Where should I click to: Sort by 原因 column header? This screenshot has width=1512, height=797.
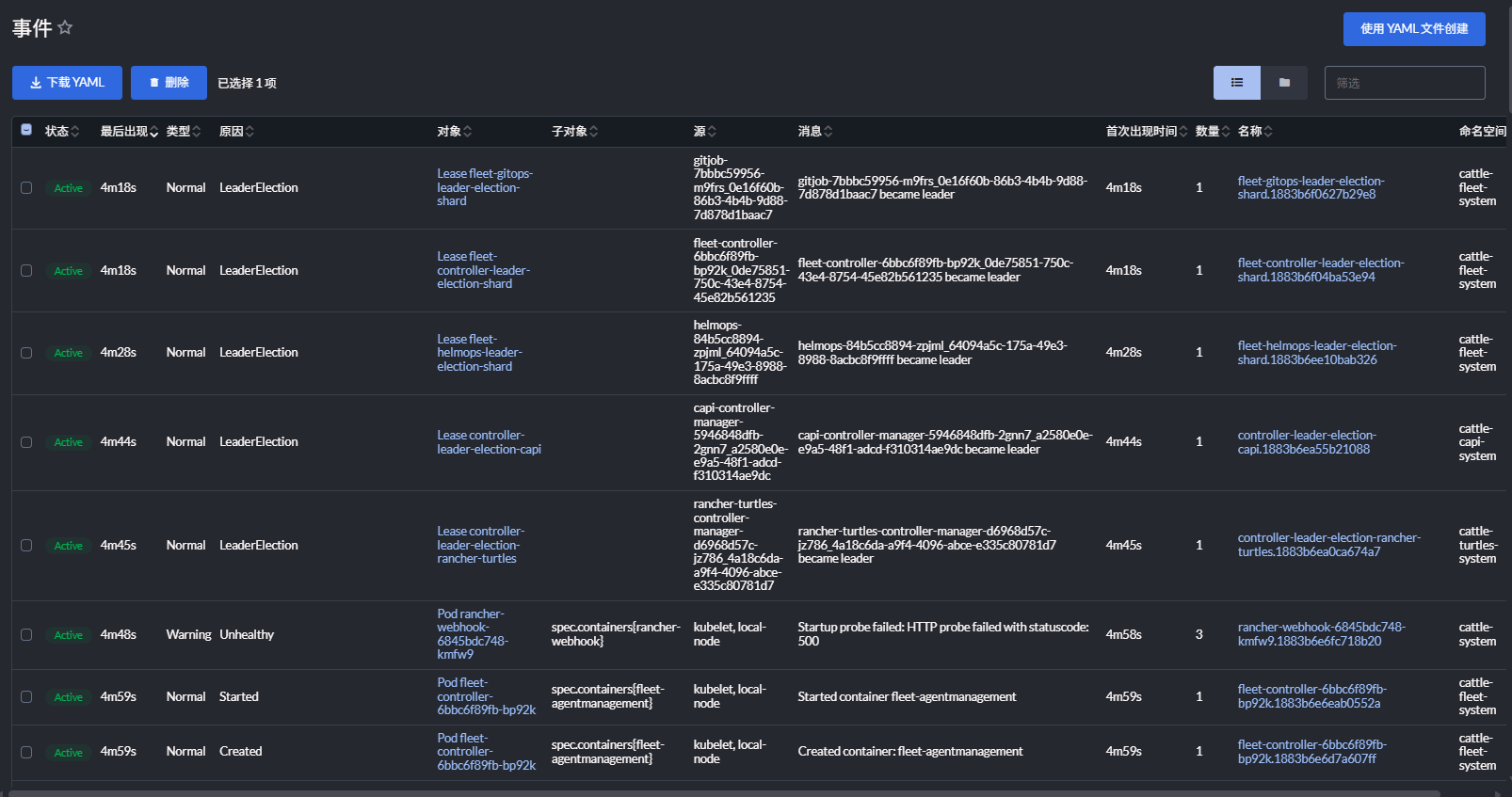click(x=232, y=132)
